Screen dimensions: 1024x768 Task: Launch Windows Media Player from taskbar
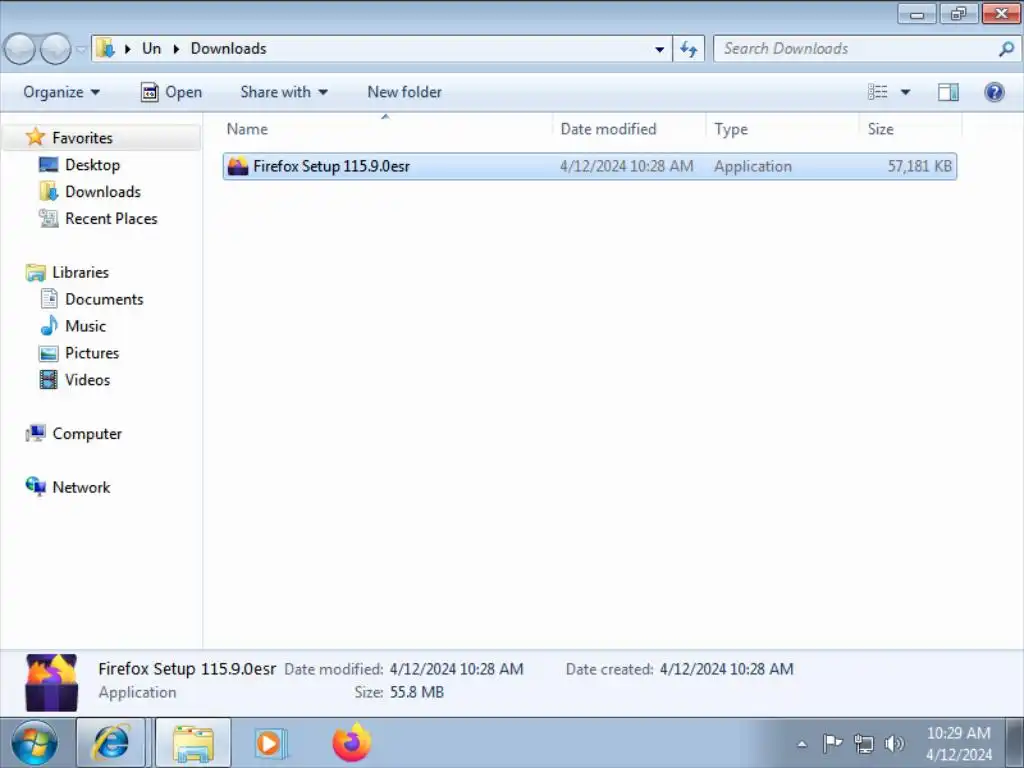point(270,743)
